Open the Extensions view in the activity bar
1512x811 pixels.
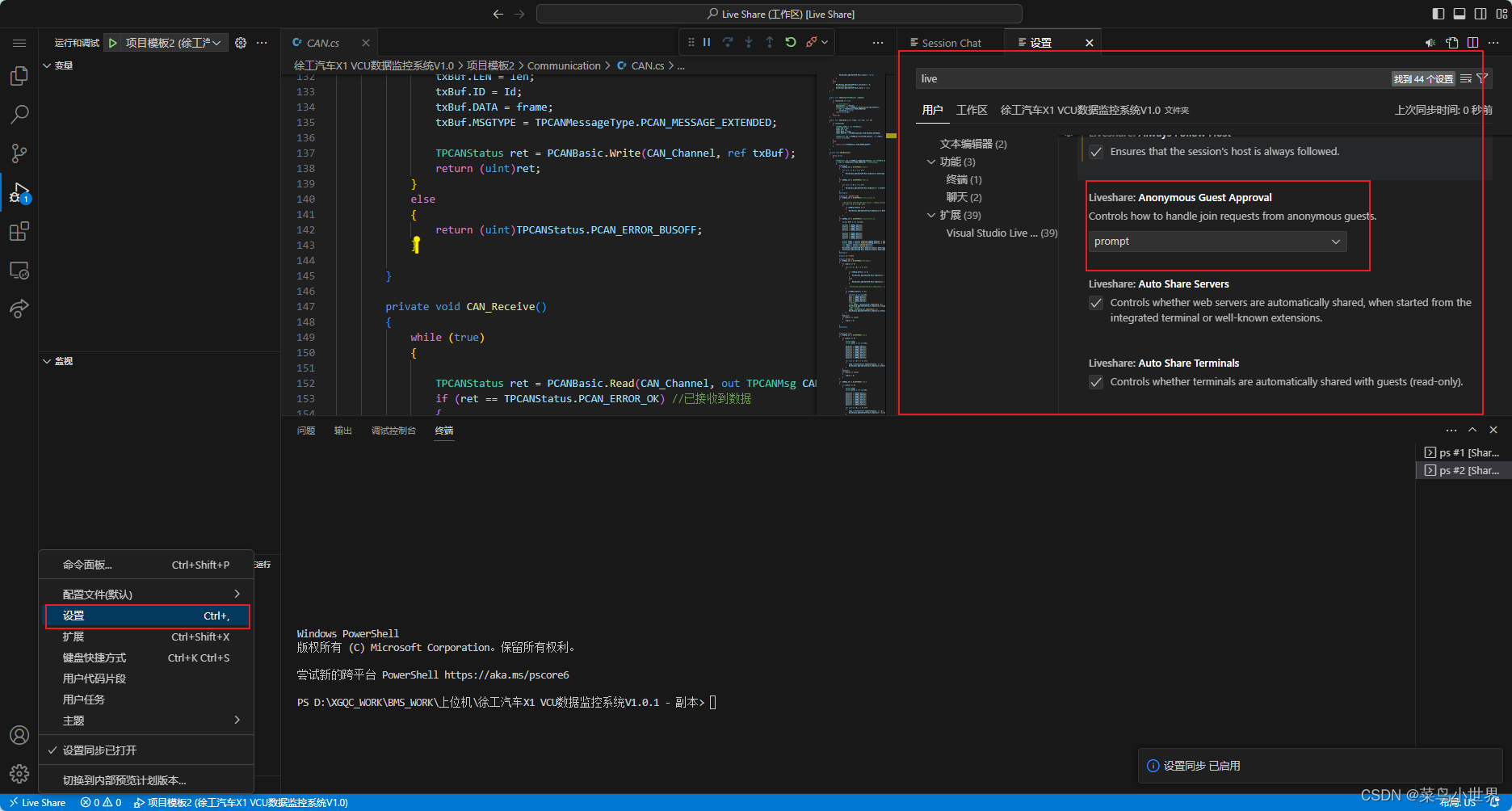click(x=19, y=232)
